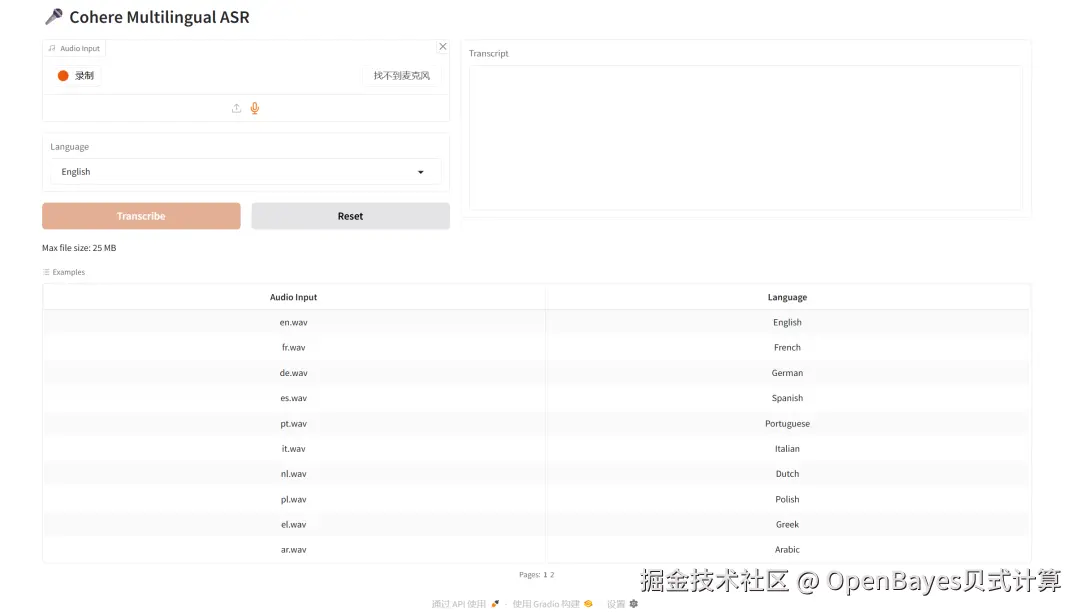
Task: Click the Transcribe button
Action: [x=141, y=215]
